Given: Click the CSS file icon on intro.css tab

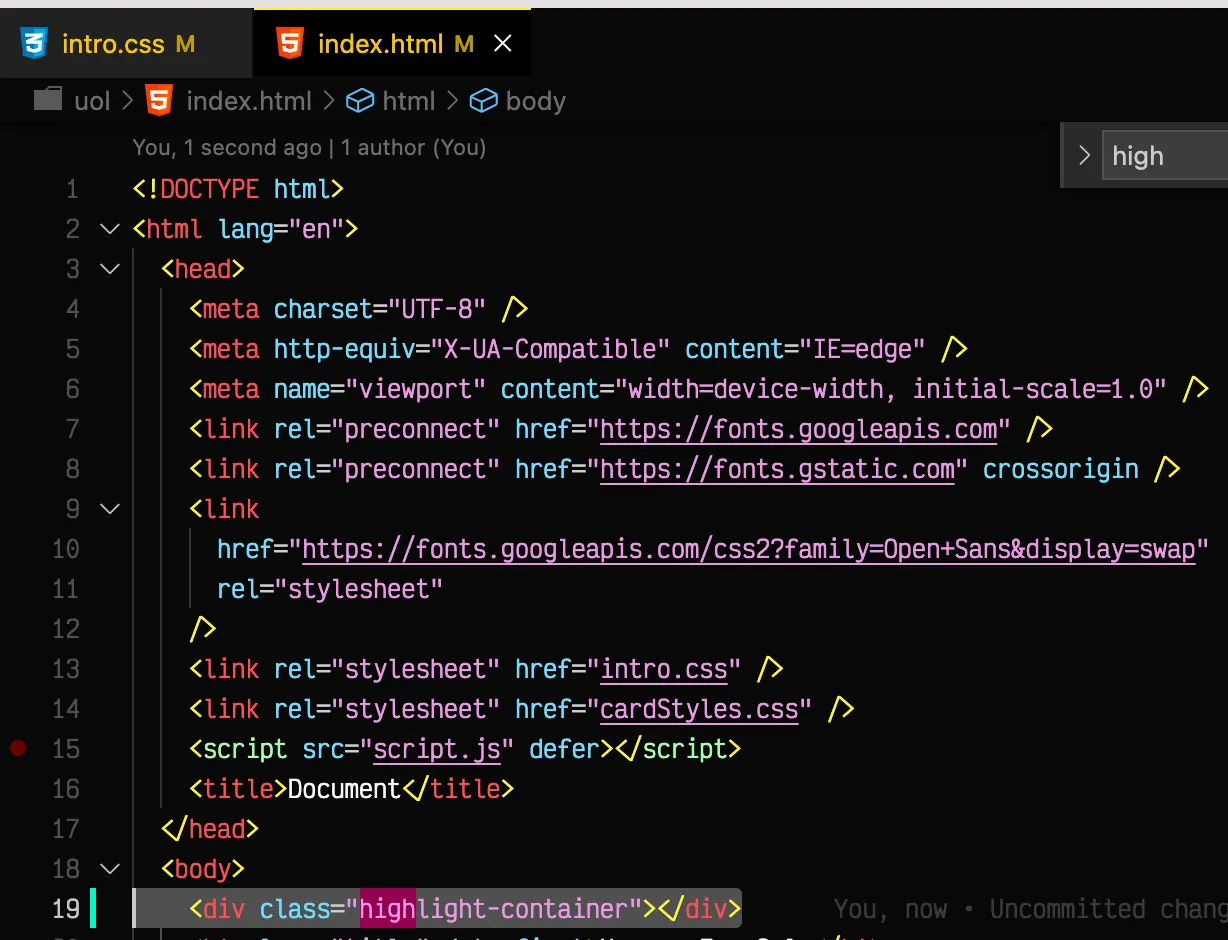Looking at the screenshot, I should 34,44.
